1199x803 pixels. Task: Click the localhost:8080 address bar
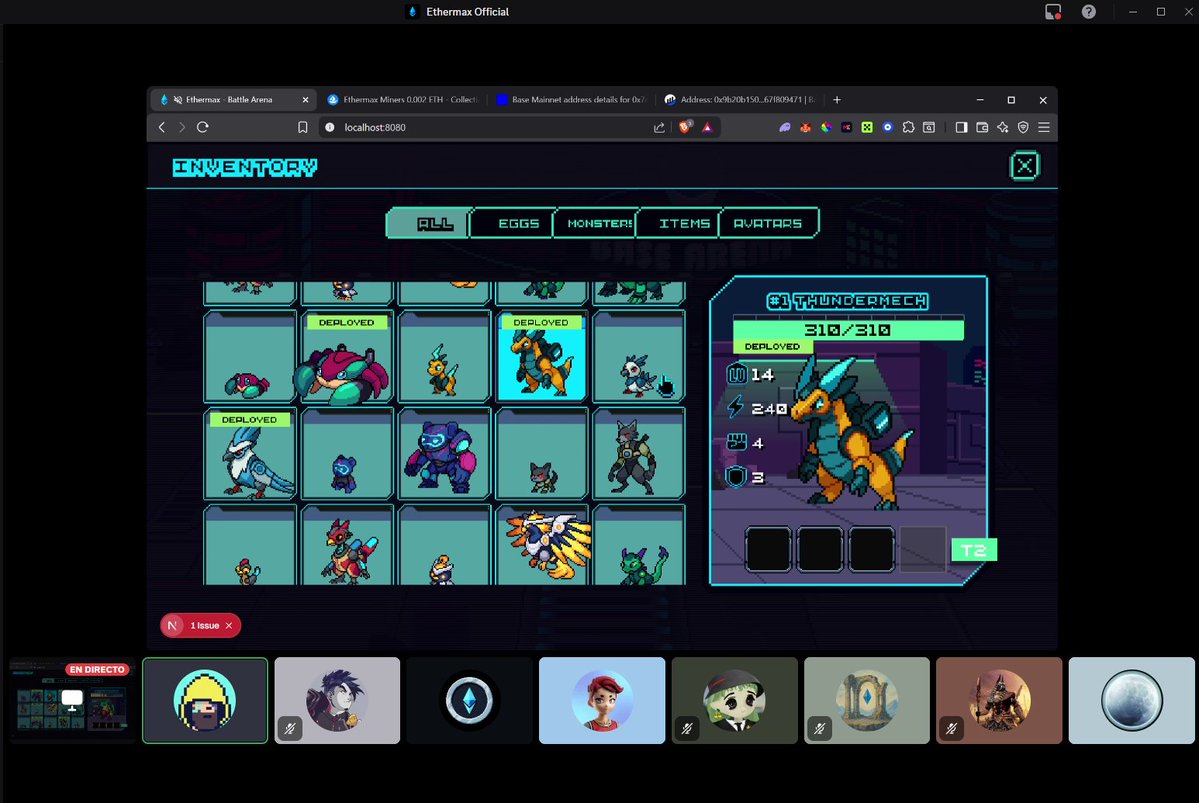[489, 127]
